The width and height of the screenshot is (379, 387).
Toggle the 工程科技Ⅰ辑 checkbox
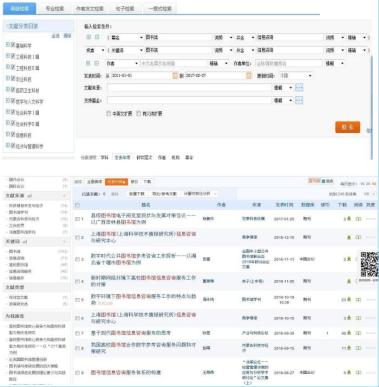13,56
